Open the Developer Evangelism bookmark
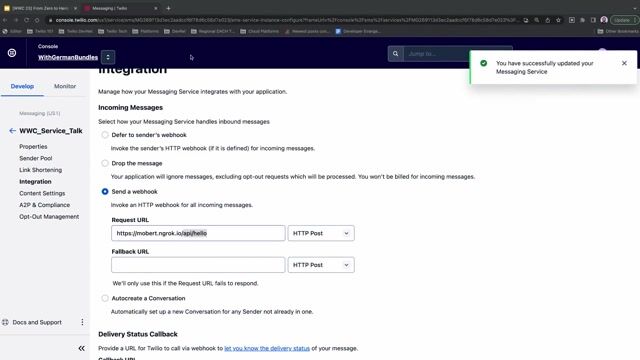Image resolution: width=640 pixels, height=360 pixels. [358, 31]
